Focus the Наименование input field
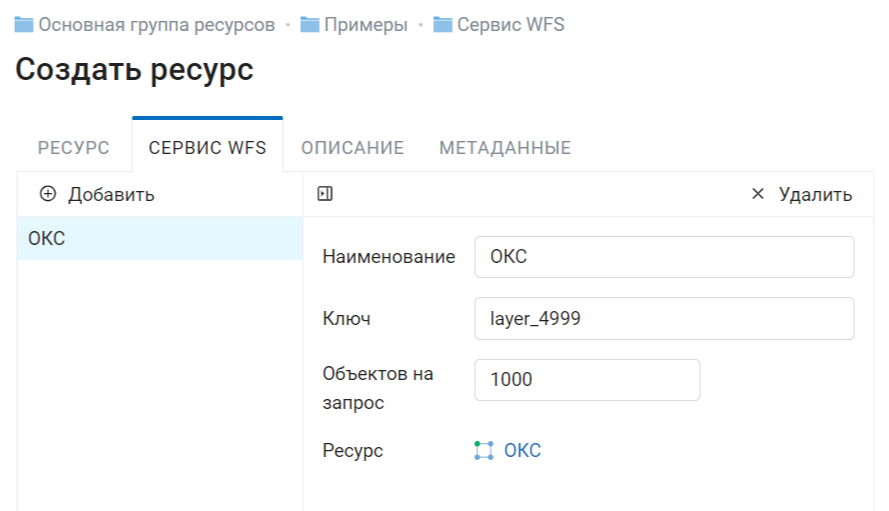This screenshot has height=511, width=889. point(664,257)
